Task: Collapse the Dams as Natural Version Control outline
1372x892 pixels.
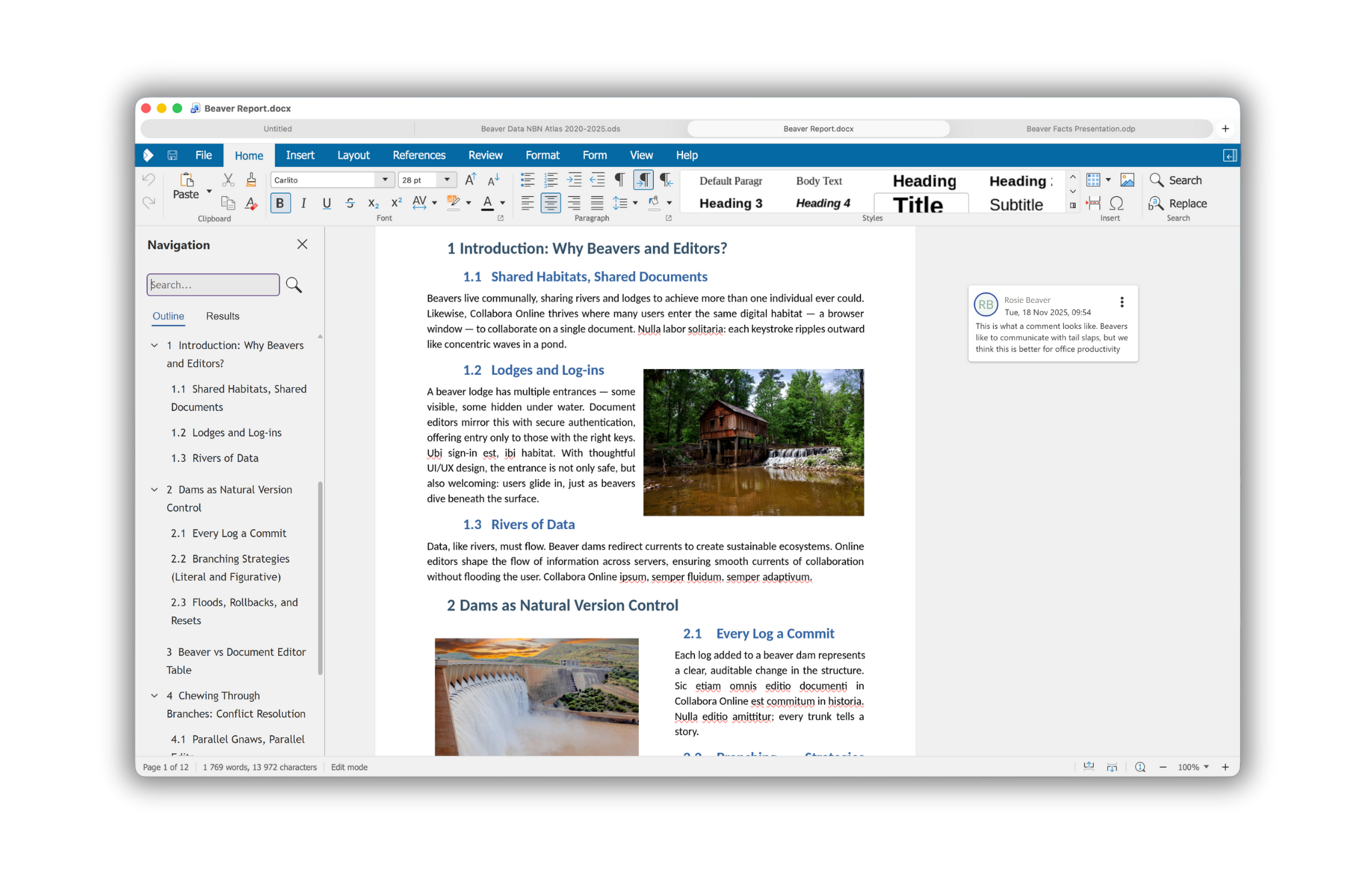Action: coord(155,489)
